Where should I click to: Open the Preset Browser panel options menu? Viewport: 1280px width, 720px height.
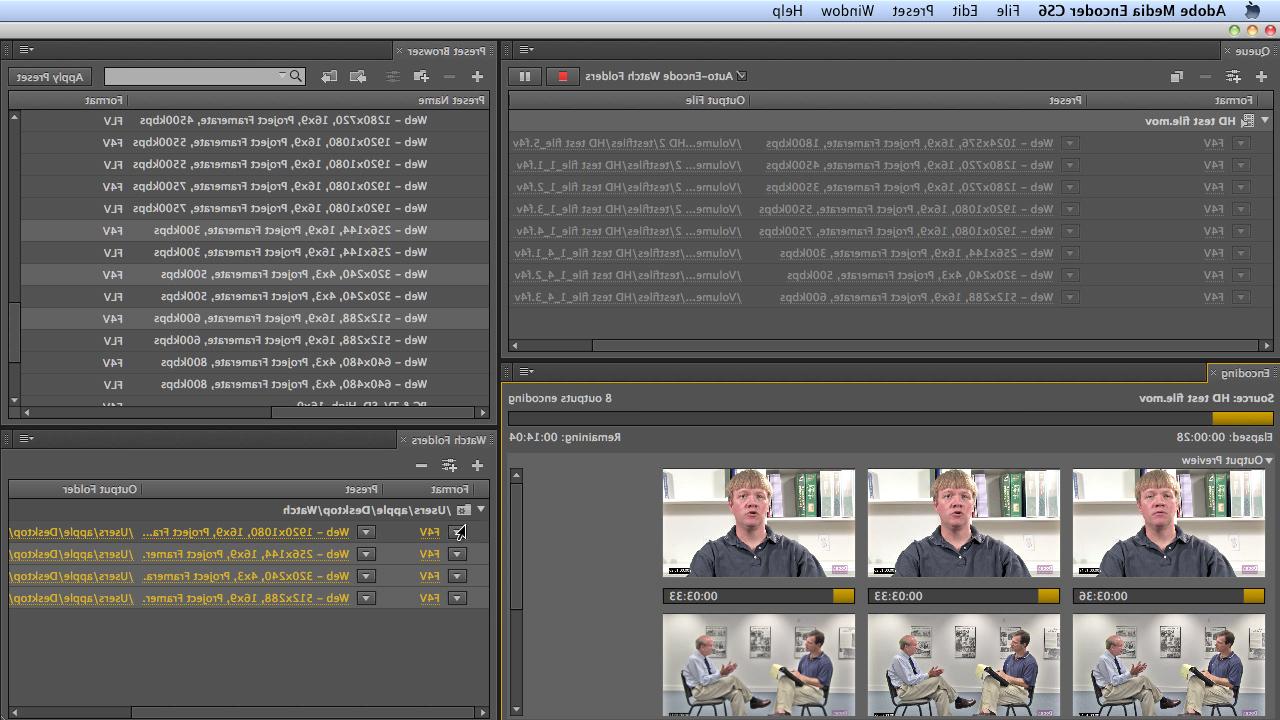(x=25, y=50)
